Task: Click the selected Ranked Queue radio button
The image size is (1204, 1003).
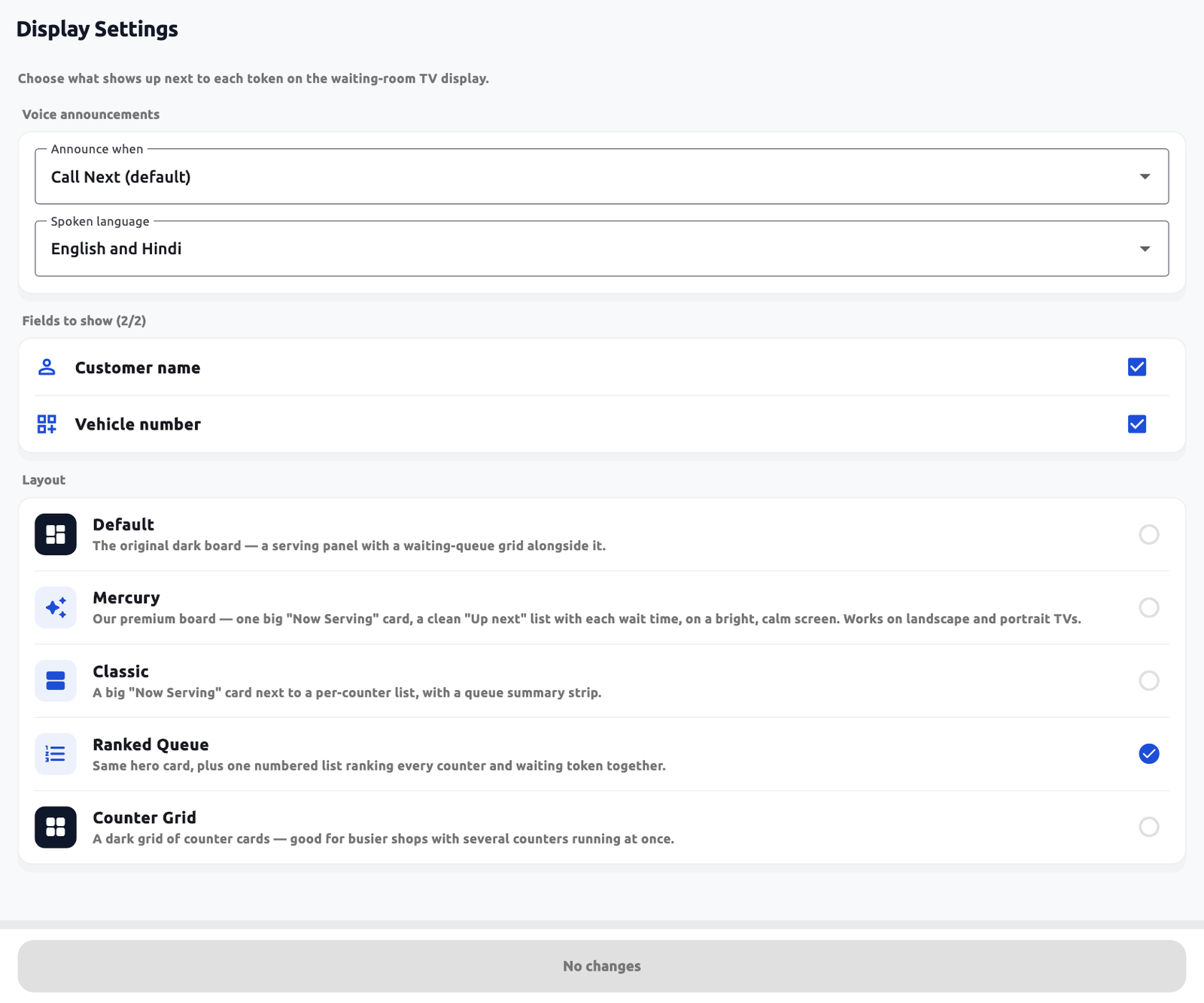Action: point(1149,754)
